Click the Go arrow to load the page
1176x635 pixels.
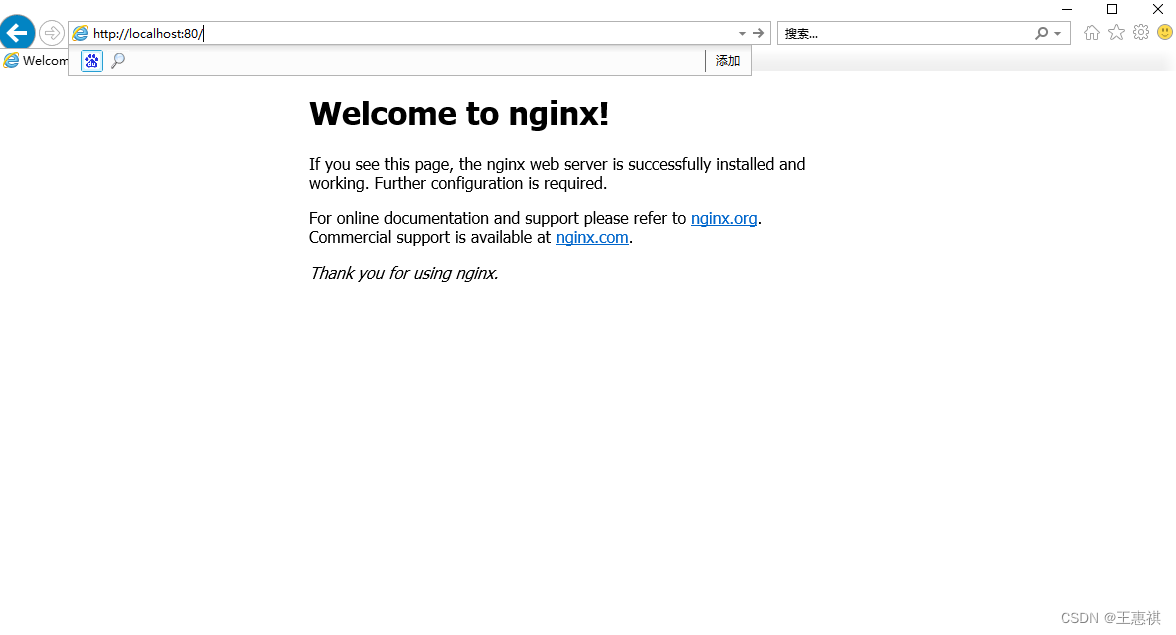760,32
